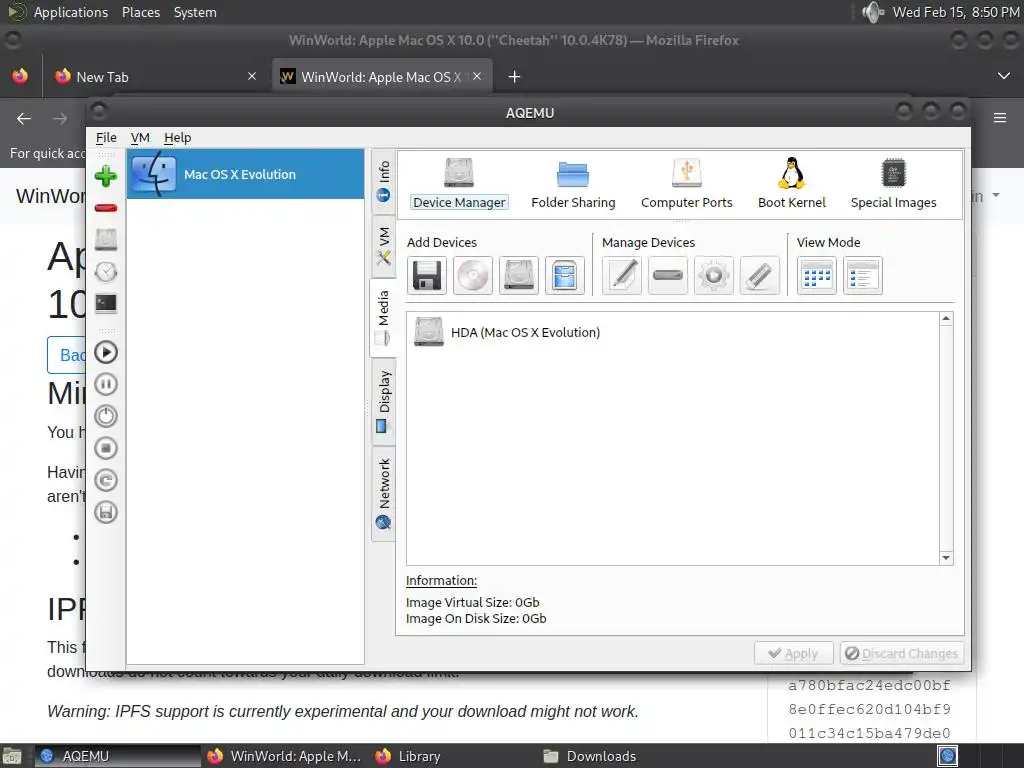Open clock showing Wed Feb 15
This screenshot has height=768, width=1024.
click(955, 12)
